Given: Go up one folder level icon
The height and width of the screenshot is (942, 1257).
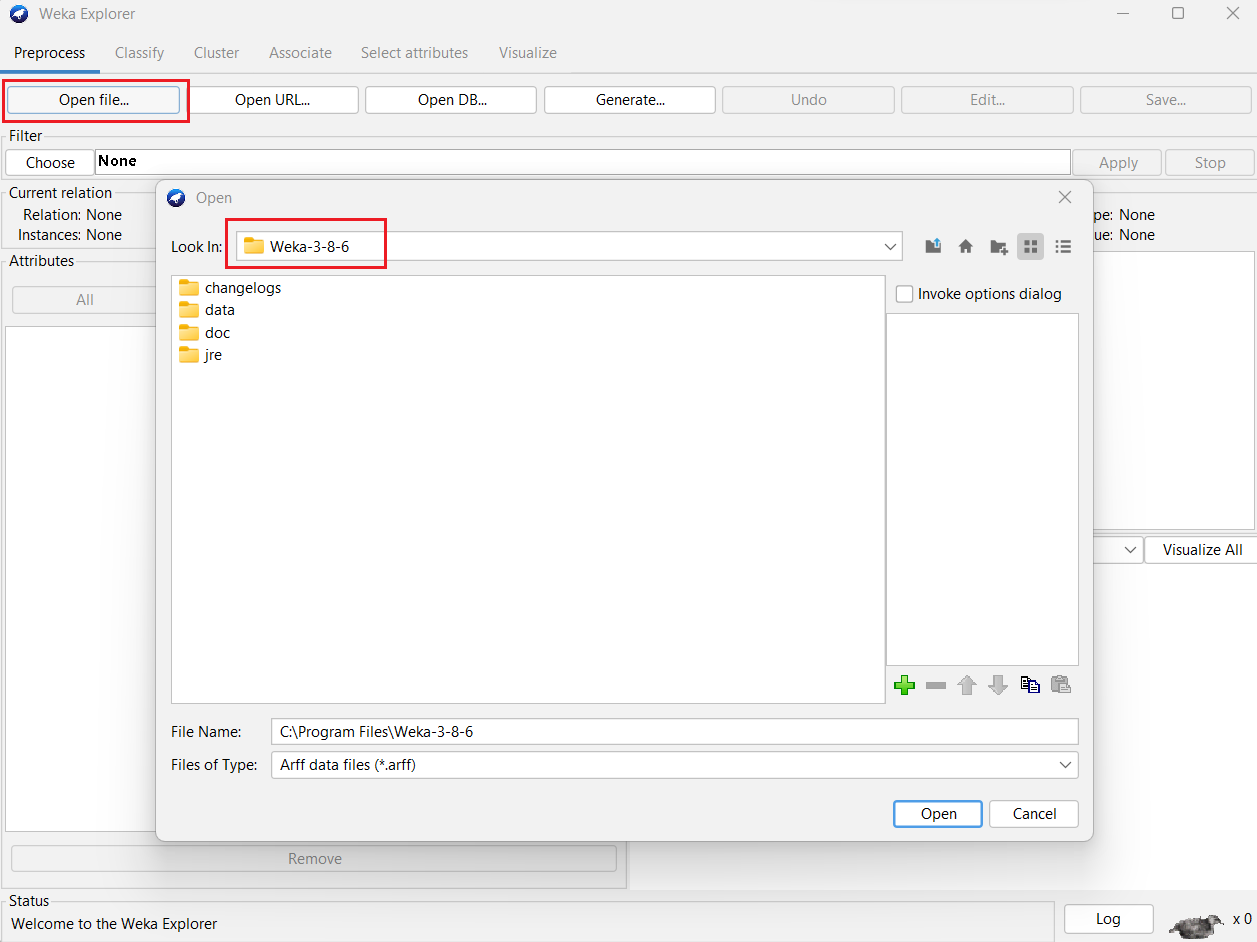Looking at the screenshot, I should [x=933, y=246].
